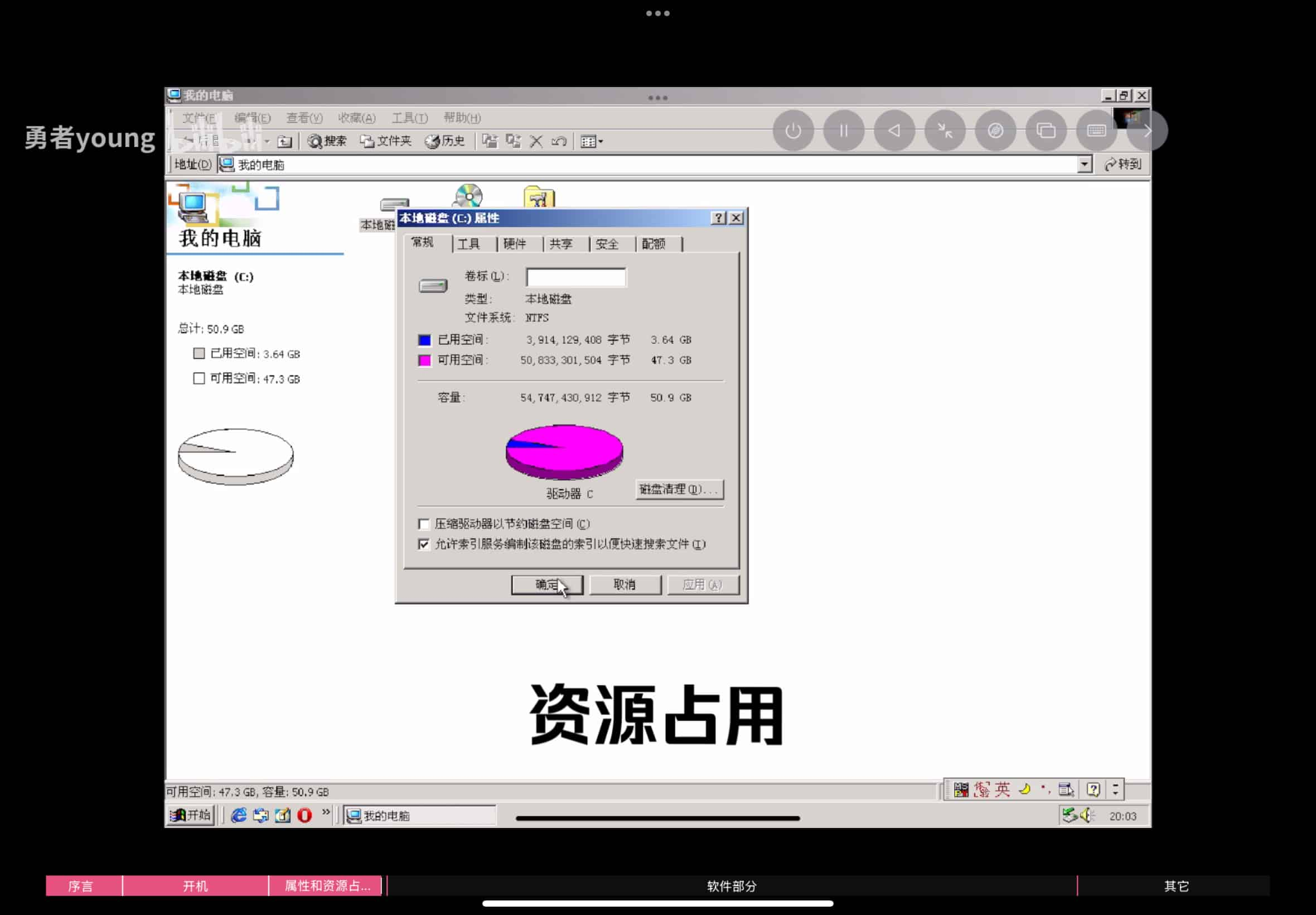Uncheck allow Indexing Service checkbox
Image resolution: width=1316 pixels, height=915 pixels.
click(x=423, y=544)
